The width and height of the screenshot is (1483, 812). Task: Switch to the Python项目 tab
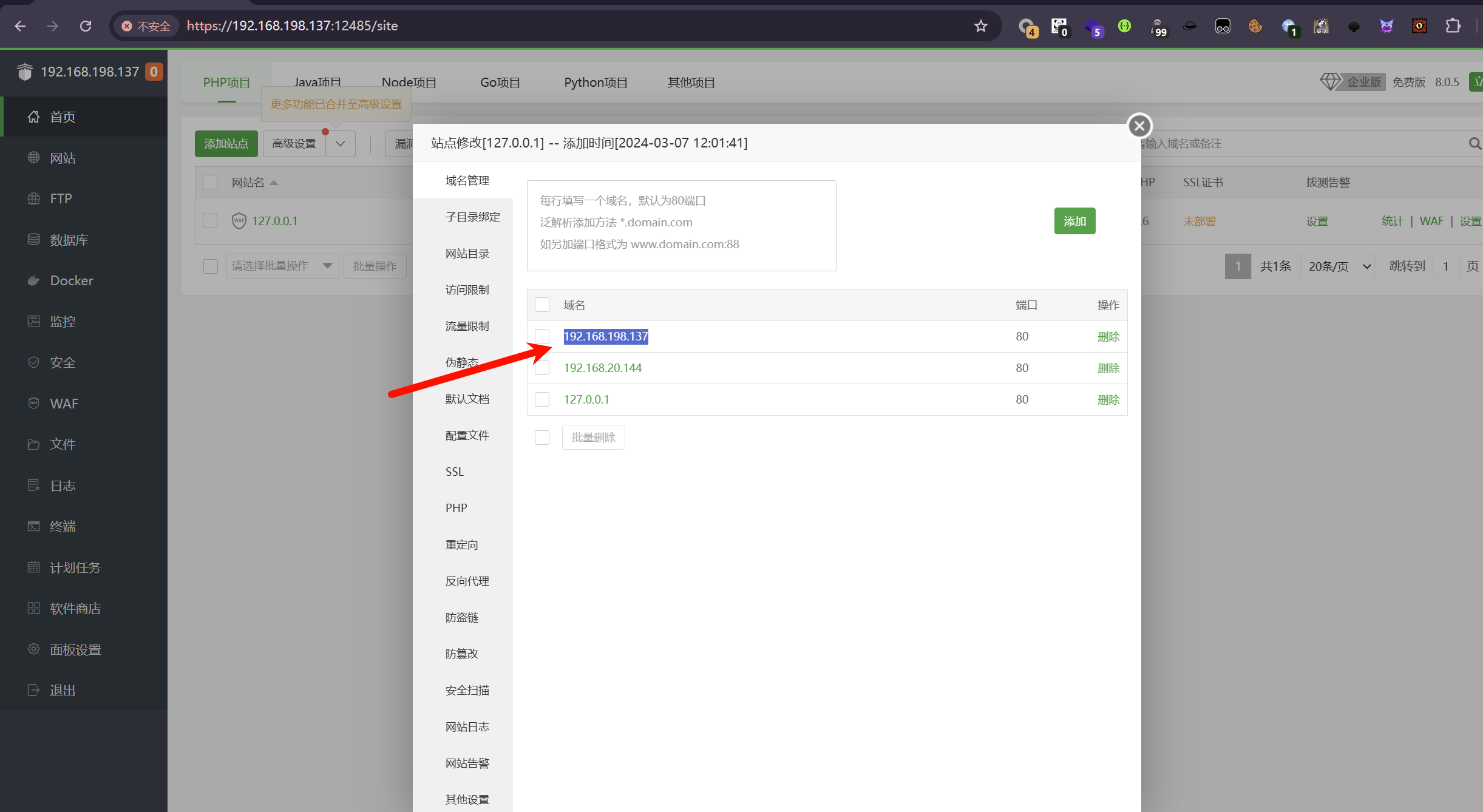596,83
